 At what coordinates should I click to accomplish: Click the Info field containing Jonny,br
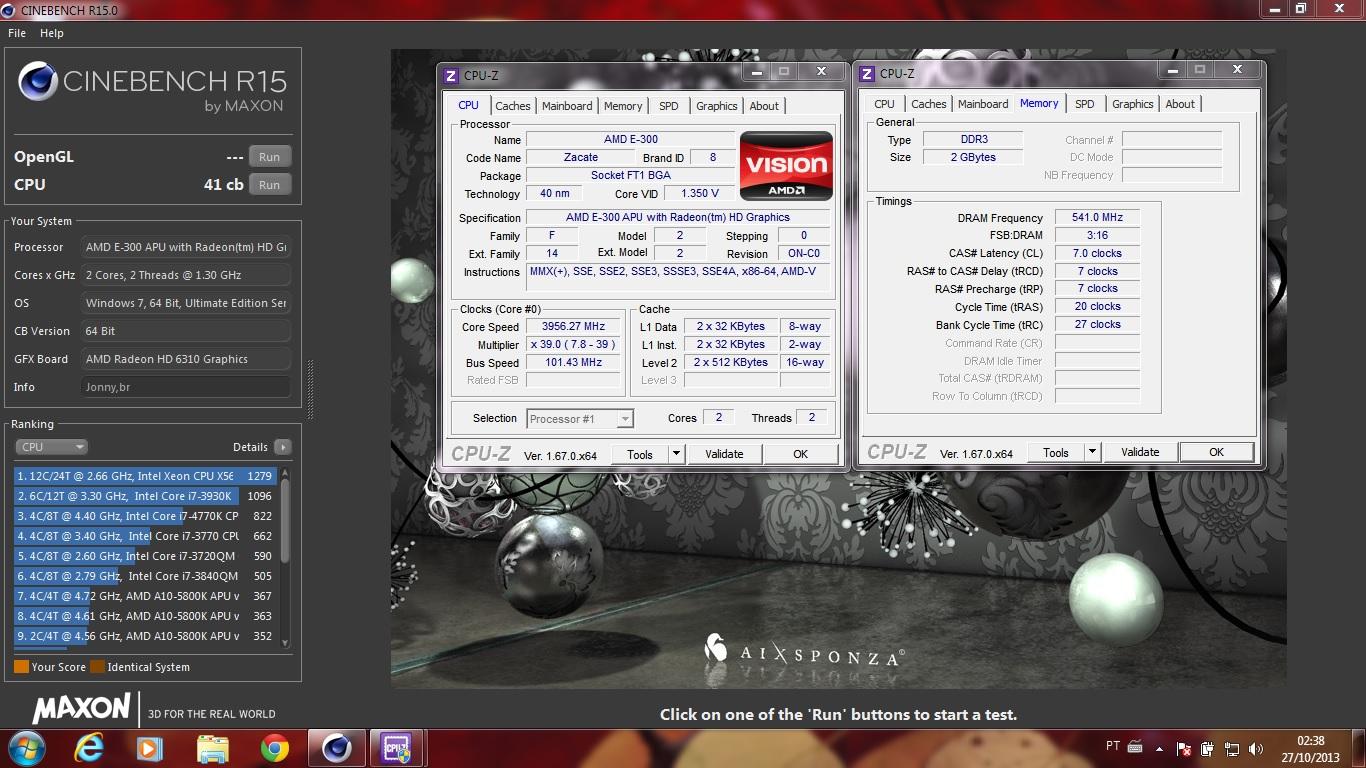(x=186, y=387)
